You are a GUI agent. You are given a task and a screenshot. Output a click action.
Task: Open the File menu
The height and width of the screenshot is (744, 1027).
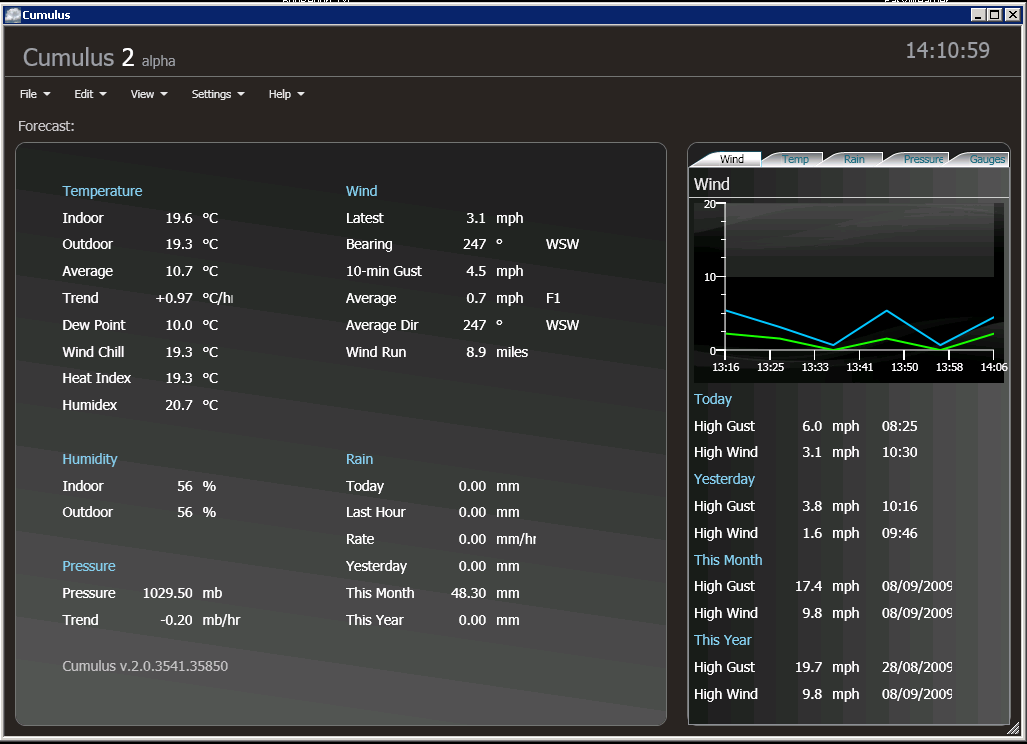34,94
